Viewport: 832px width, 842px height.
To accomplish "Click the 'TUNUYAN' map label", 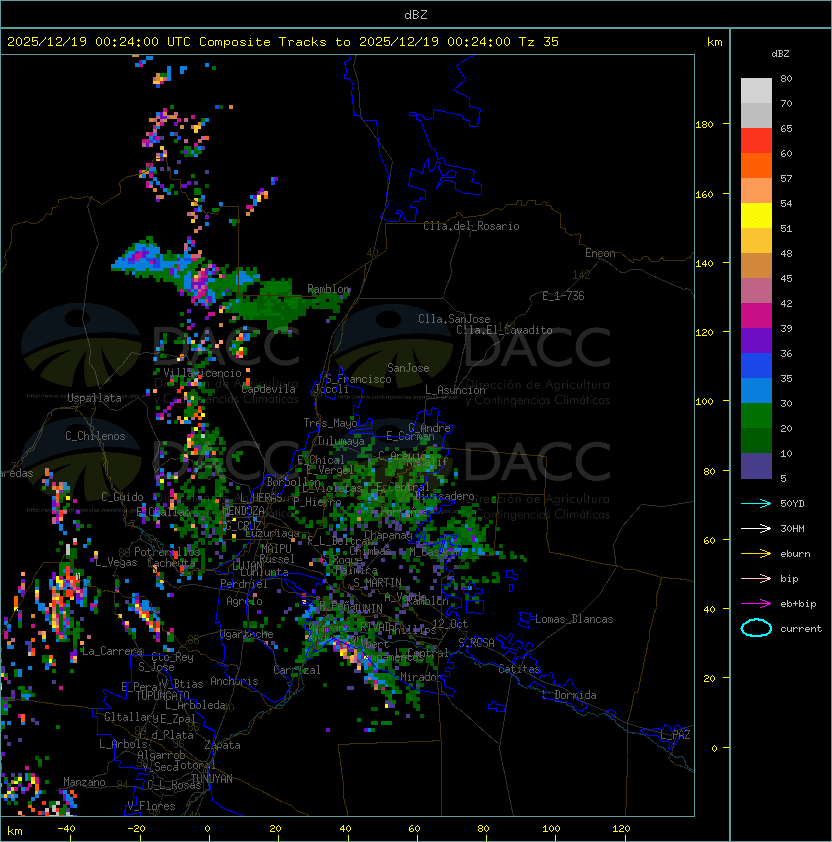I will tap(212, 779).
